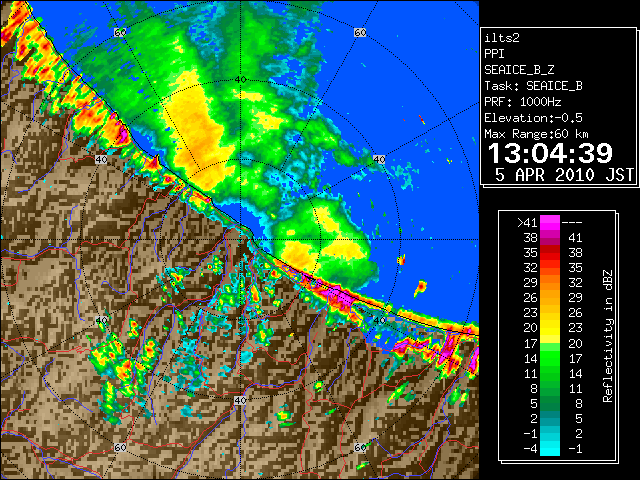Click the "PPI" scan type label
The width and height of the screenshot is (640, 480).
[x=494, y=54]
